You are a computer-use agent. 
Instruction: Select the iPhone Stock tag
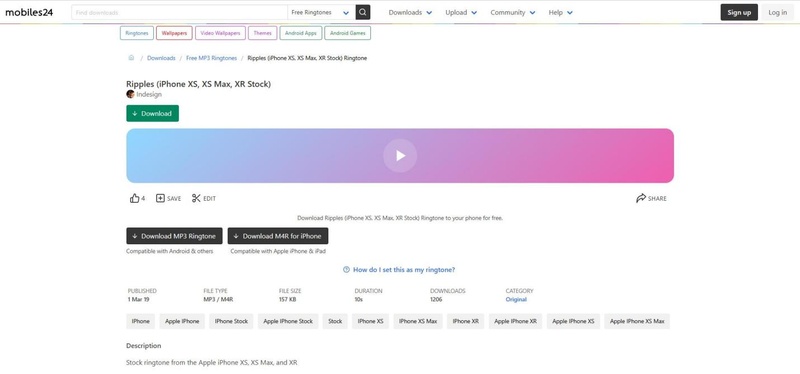point(231,321)
